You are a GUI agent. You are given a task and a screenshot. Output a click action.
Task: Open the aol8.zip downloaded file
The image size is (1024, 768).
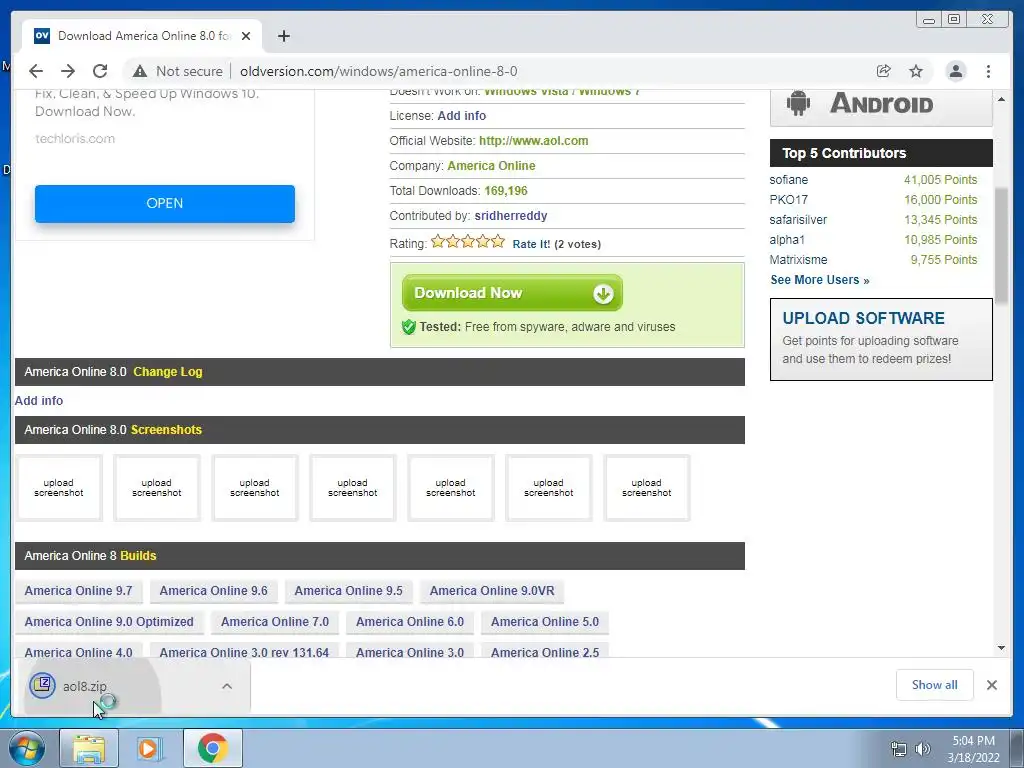click(x=84, y=686)
